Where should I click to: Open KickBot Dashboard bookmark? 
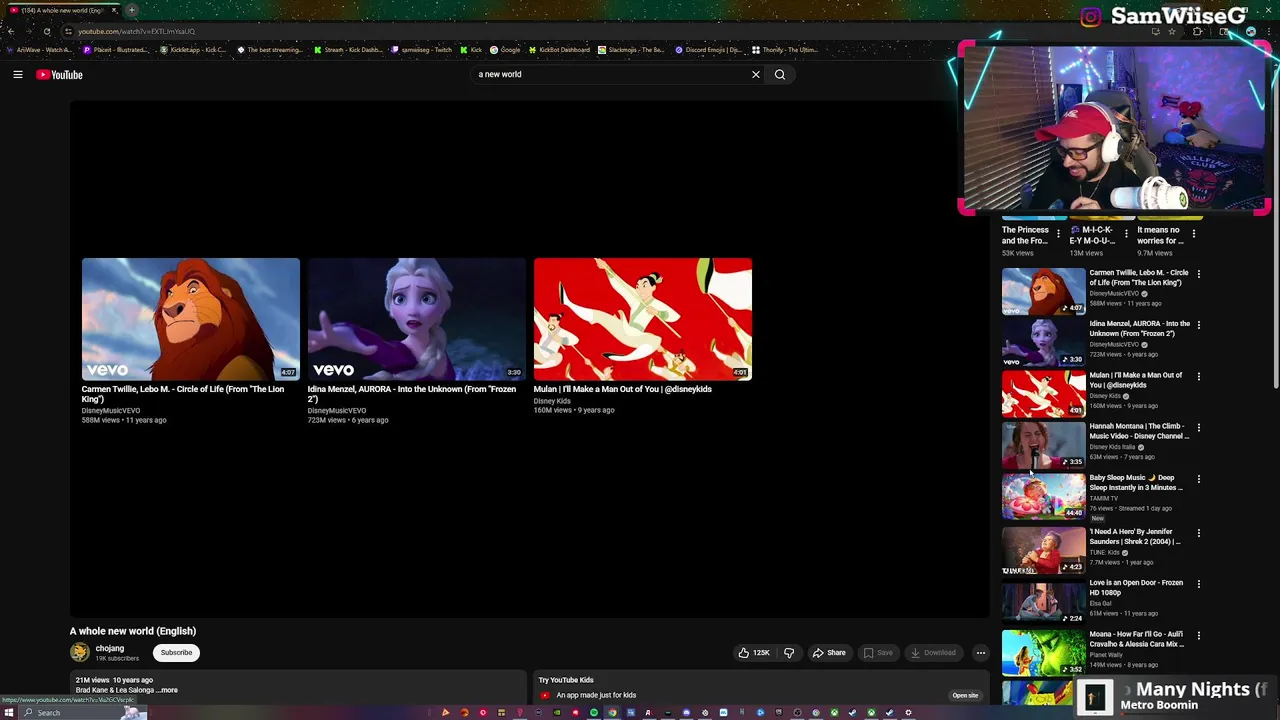point(560,50)
